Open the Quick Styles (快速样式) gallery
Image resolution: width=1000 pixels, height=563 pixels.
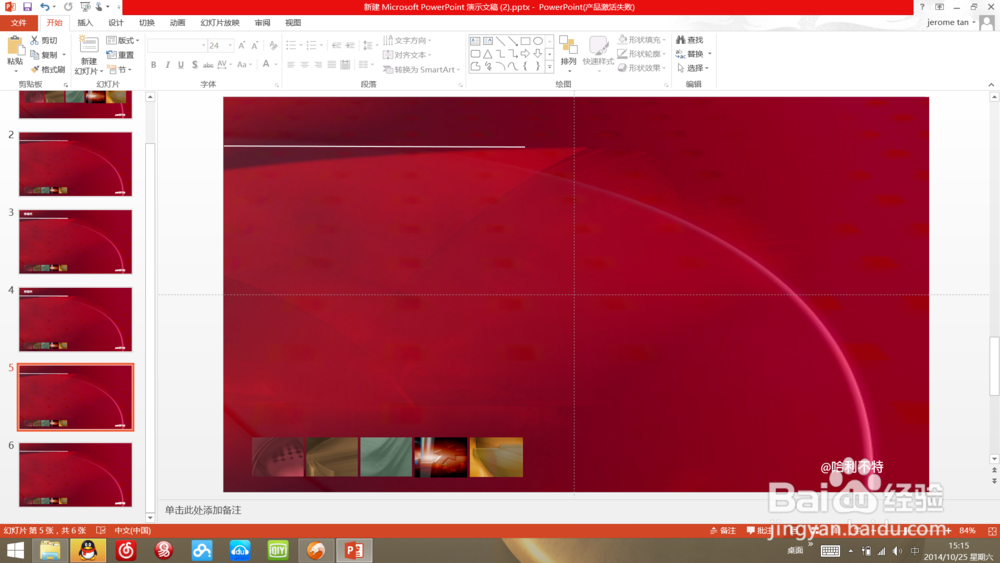(598, 52)
